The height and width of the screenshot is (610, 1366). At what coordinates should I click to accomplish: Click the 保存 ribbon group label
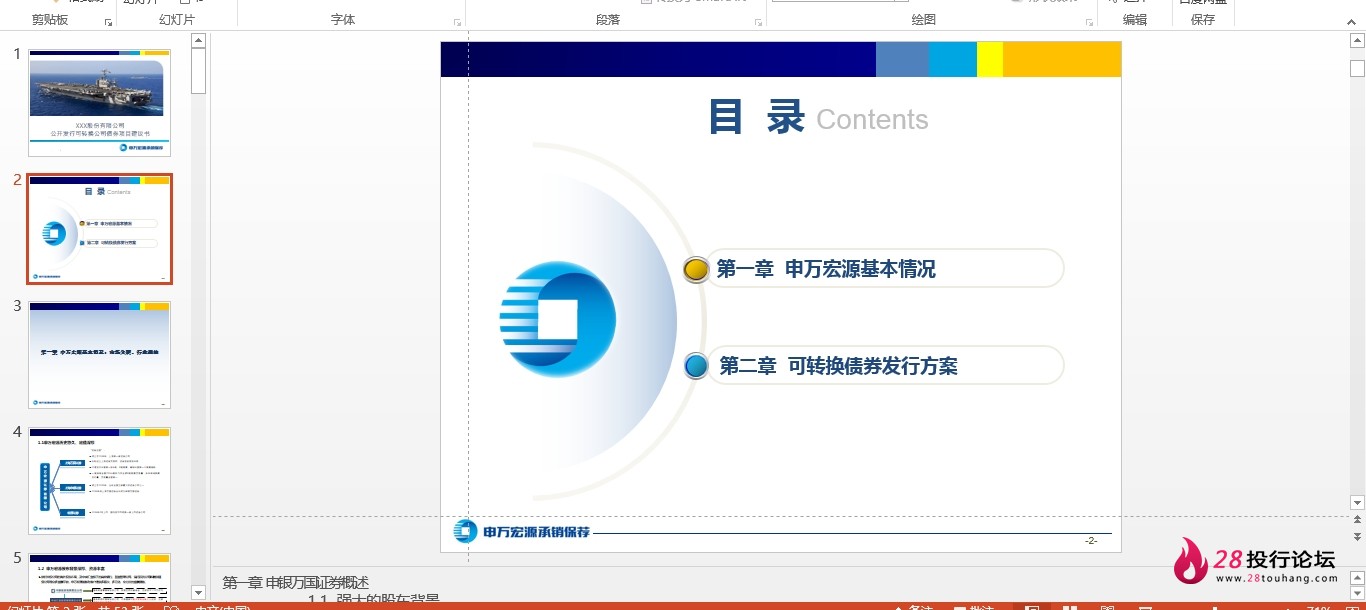[1203, 20]
